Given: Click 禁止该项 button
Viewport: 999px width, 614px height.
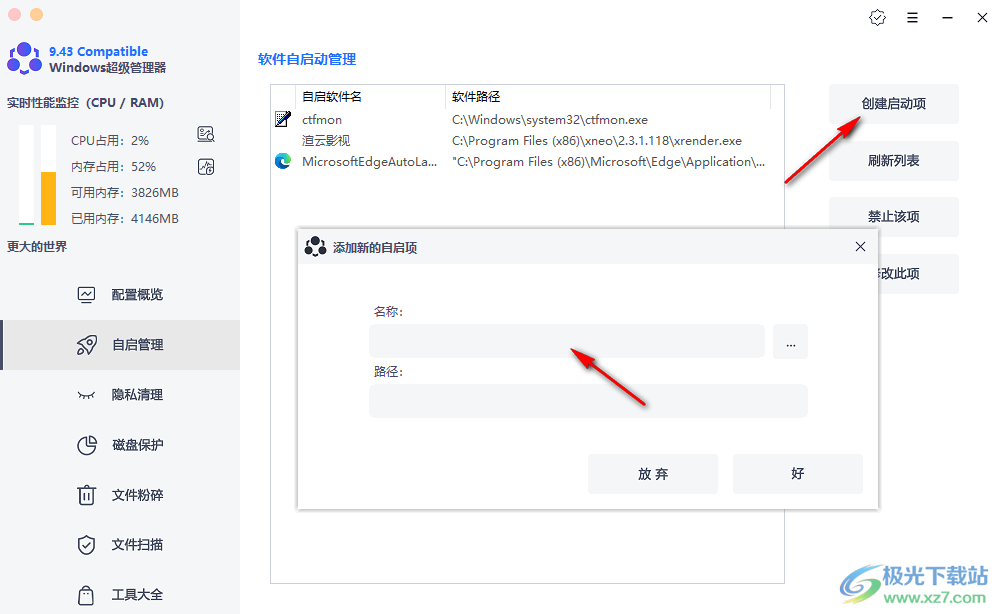Looking at the screenshot, I should point(893,217).
